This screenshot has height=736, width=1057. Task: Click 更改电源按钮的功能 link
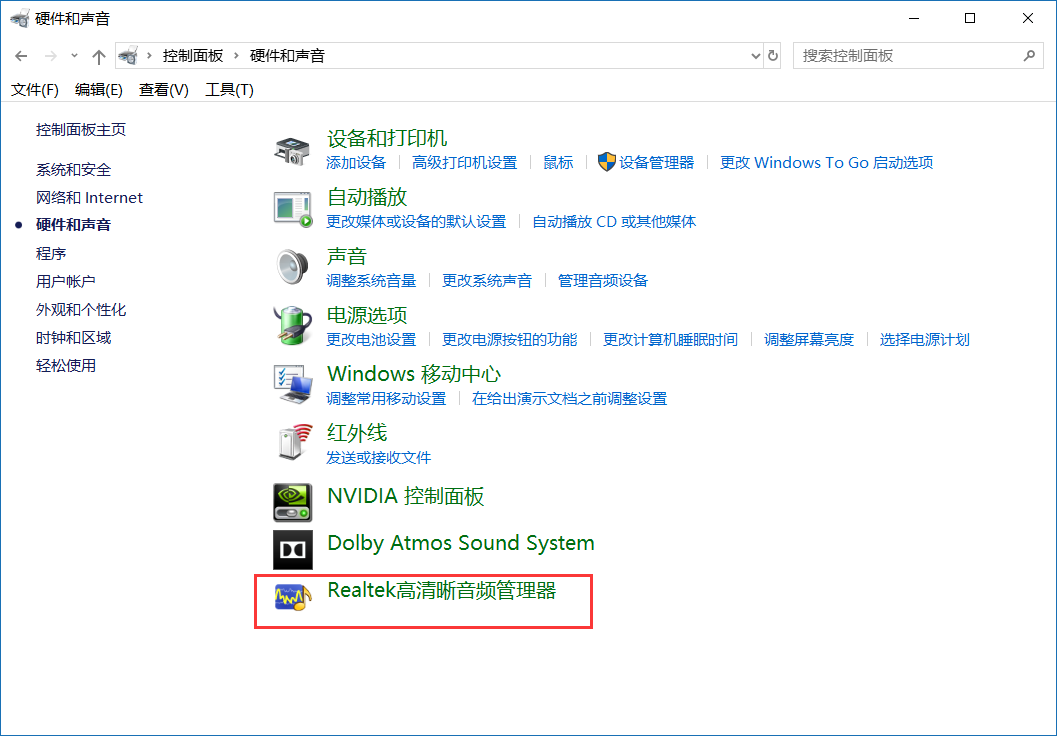(510, 339)
